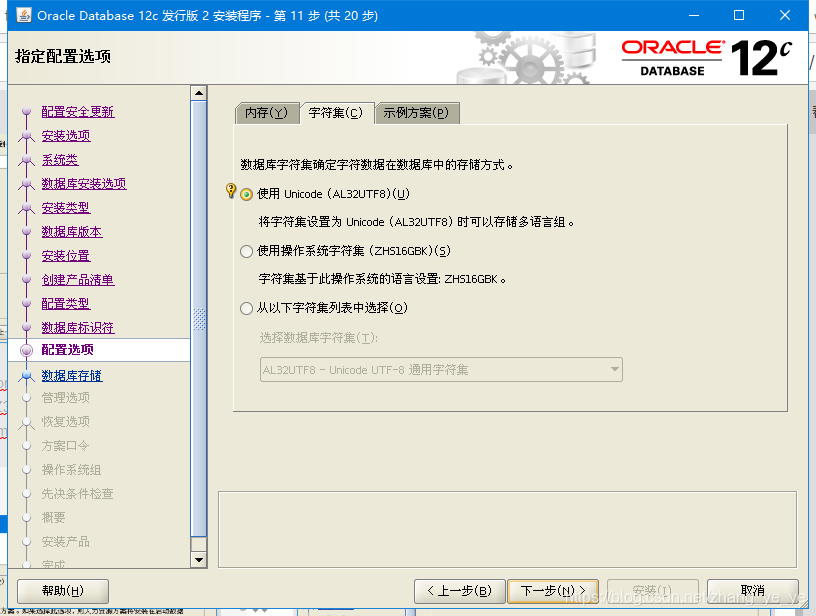This screenshot has height=616, width=816.
Task: Go to the 配置安全更新 step
Action: tap(78, 112)
